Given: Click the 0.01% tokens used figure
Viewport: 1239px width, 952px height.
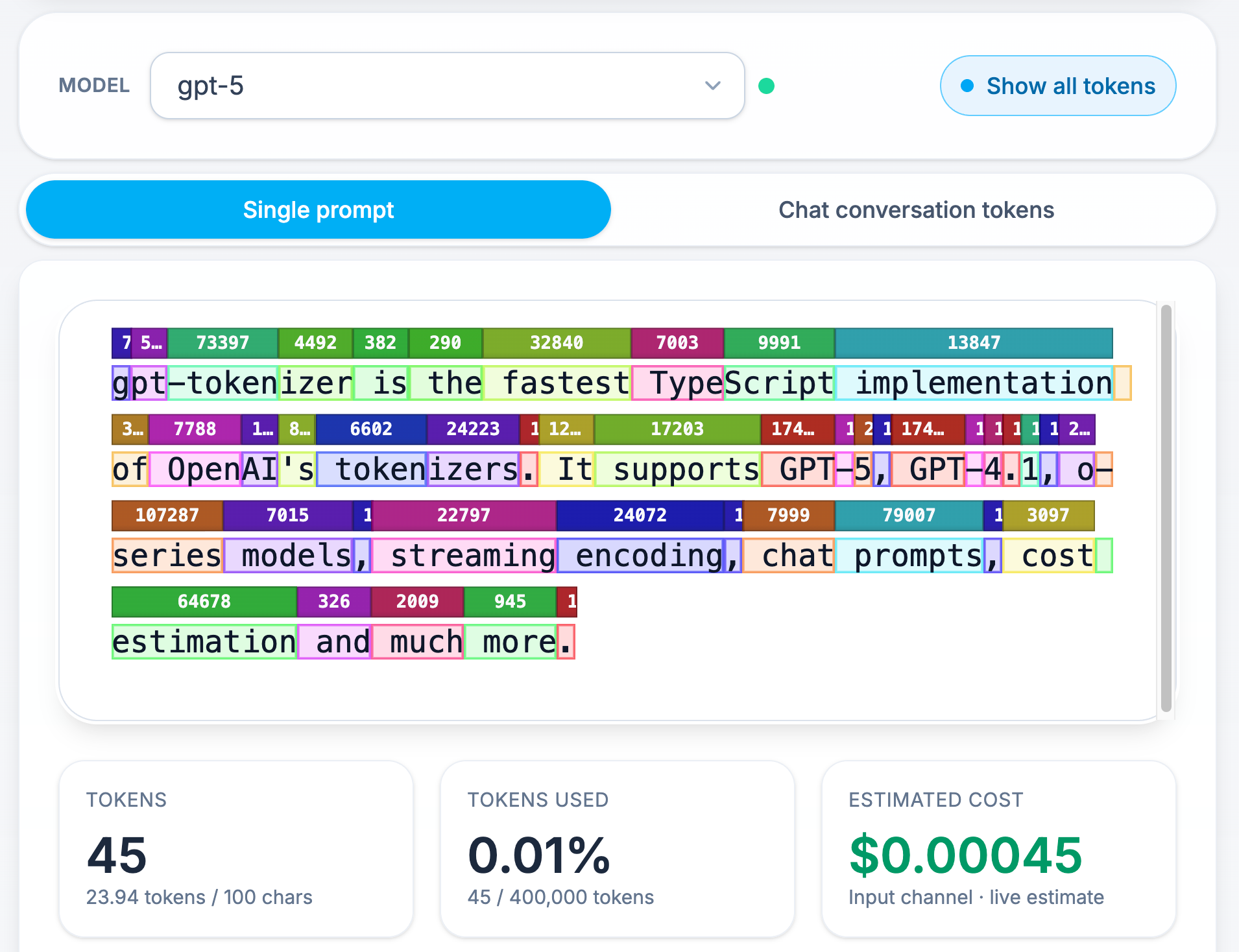Looking at the screenshot, I should tap(538, 855).
